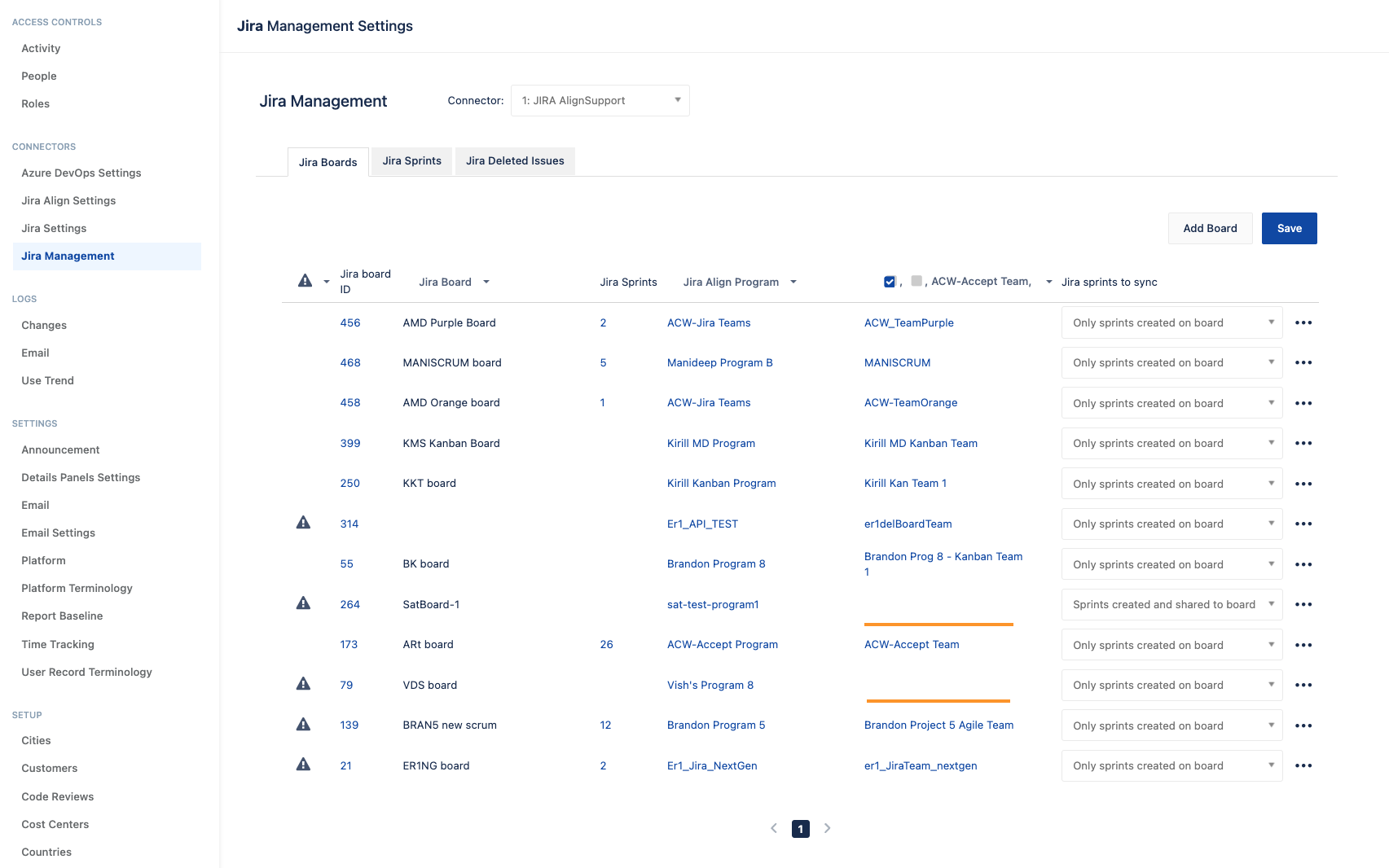
Task: Open the Manideep Program B link
Action: (720, 363)
